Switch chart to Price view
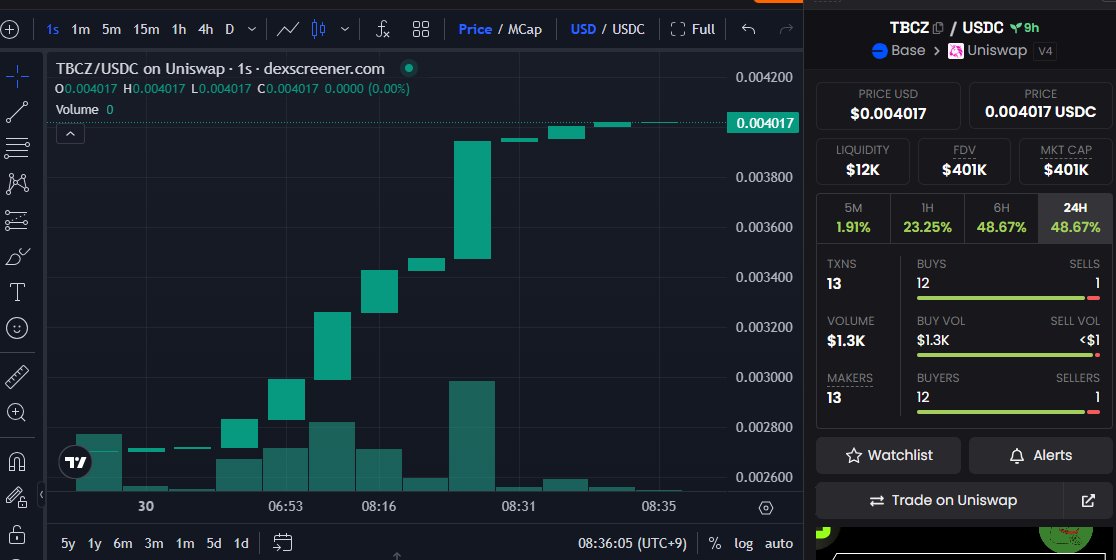1116x560 pixels. (475, 29)
